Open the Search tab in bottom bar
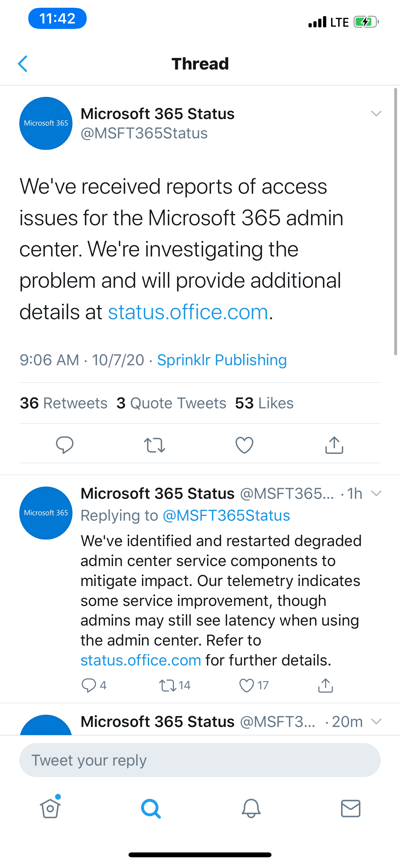Image resolution: width=400 pixels, height=865 pixels. pos(150,809)
